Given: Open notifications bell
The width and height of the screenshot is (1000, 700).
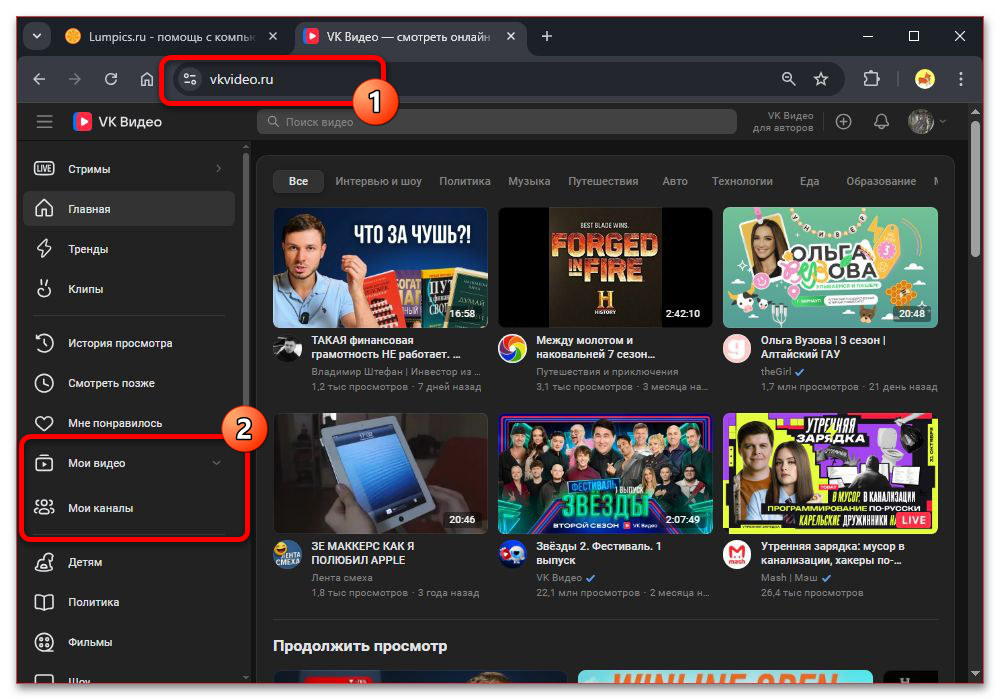Looking at the screenshot, I should pos(881,122).
